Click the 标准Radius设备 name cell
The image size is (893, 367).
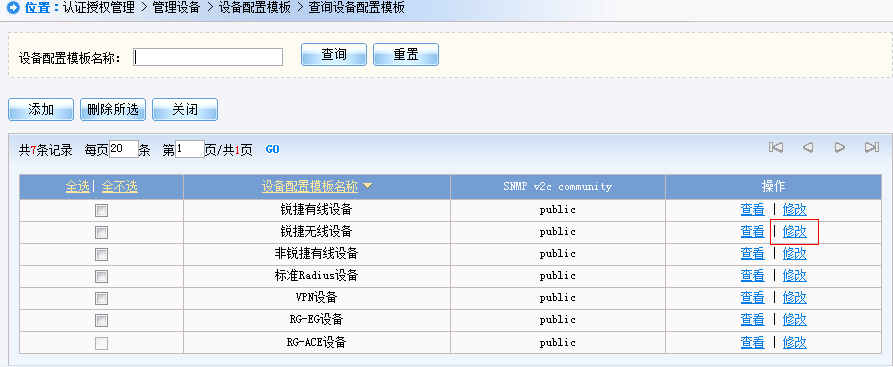click(316, 276)
